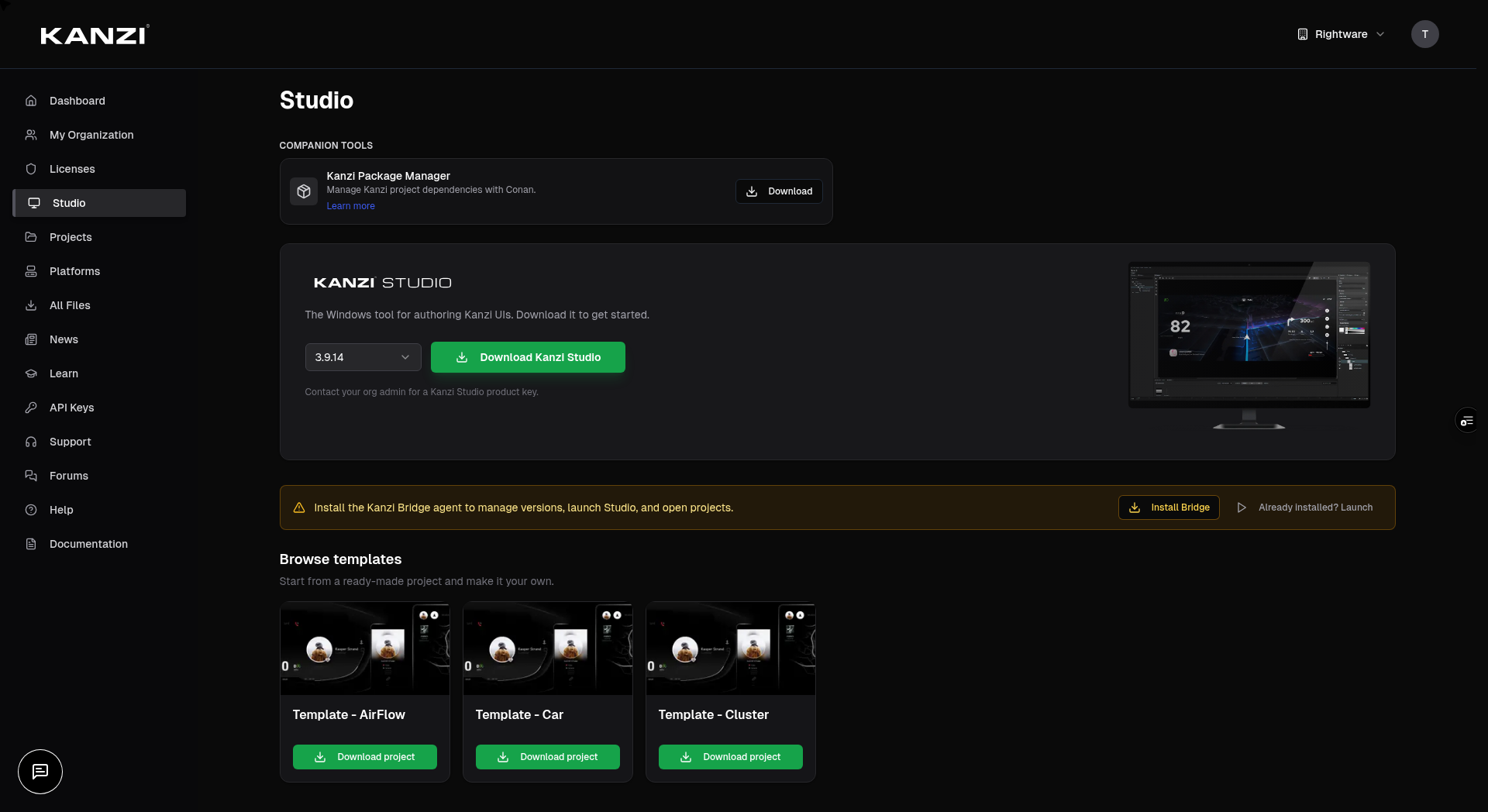Expand the Rightware organization switcher

pos(1341,34)
